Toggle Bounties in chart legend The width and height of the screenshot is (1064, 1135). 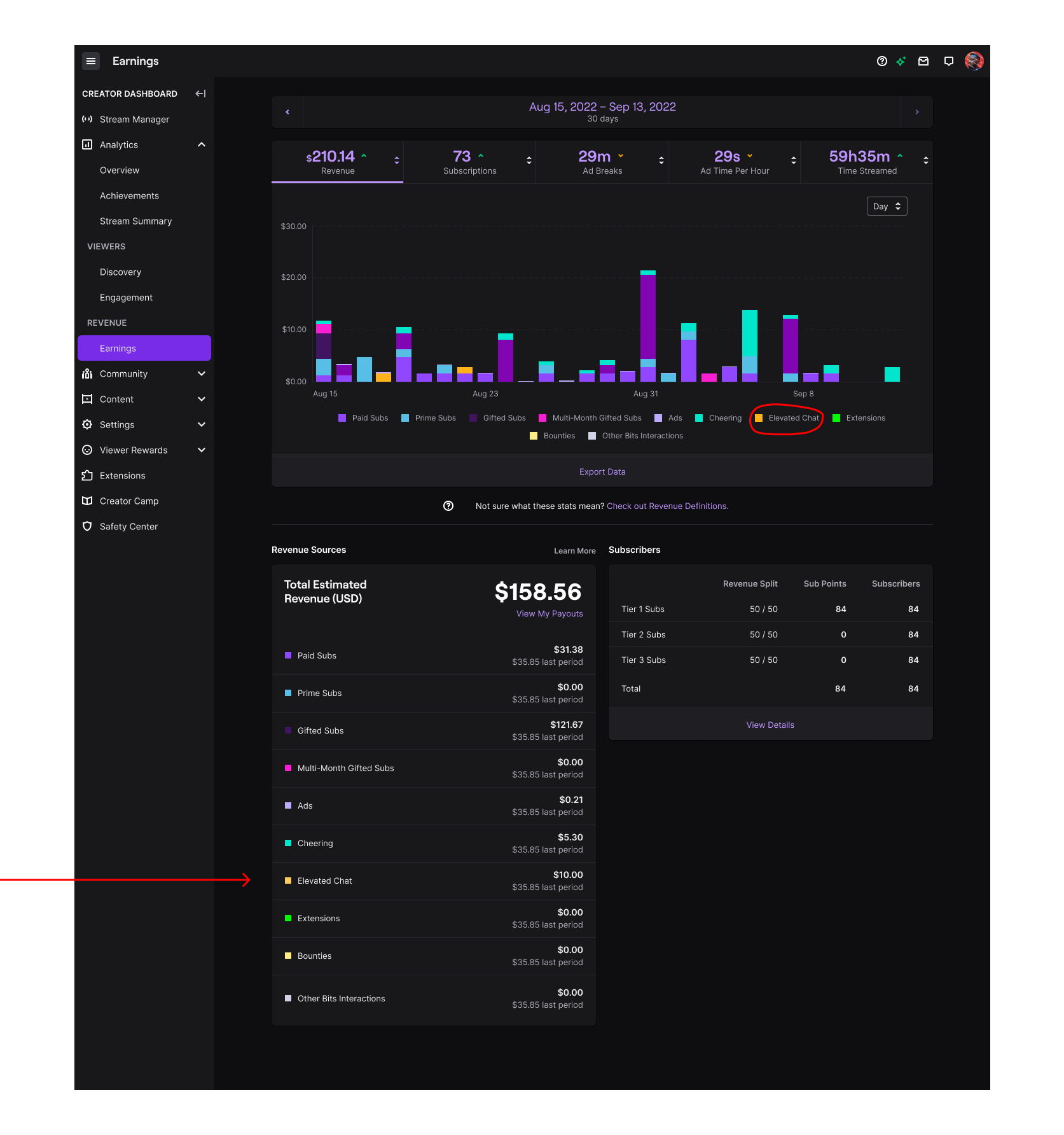pyautogui.click(x=553, y=436)
